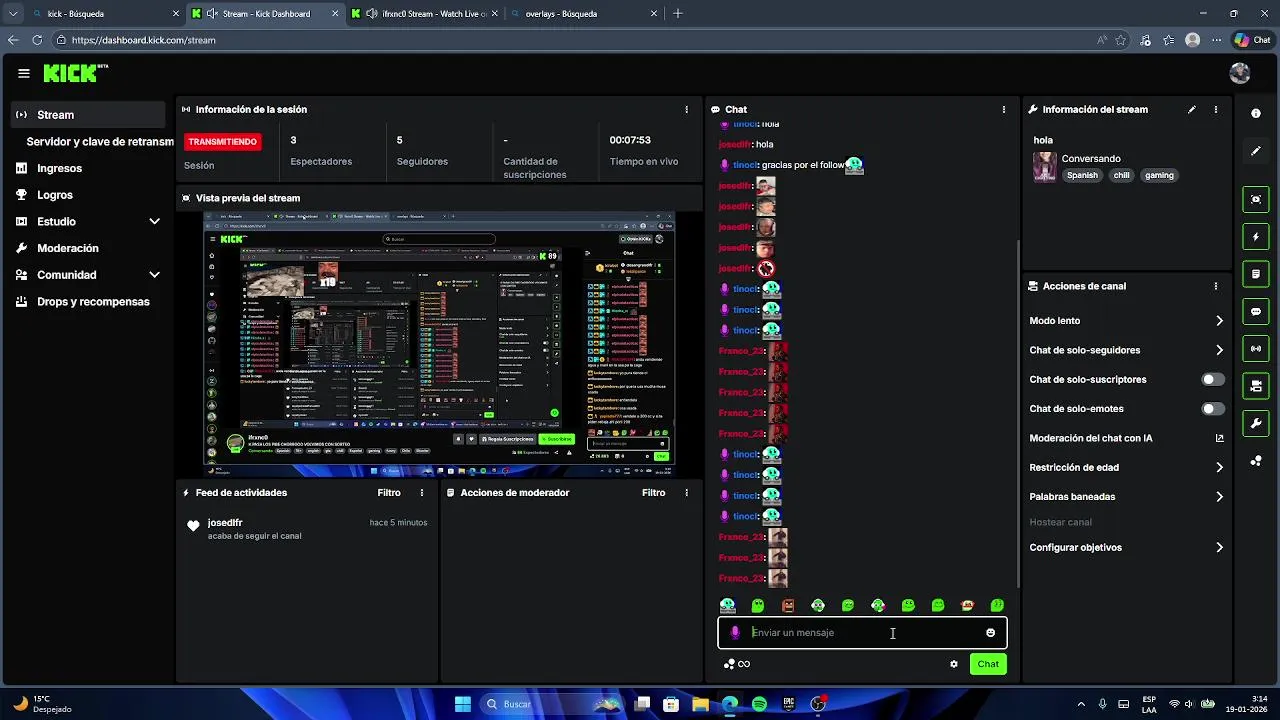The width and height of the screenshot is (1280, 720).
Task: Show hidden system tray icons
Action: [x=1081, y=704]
